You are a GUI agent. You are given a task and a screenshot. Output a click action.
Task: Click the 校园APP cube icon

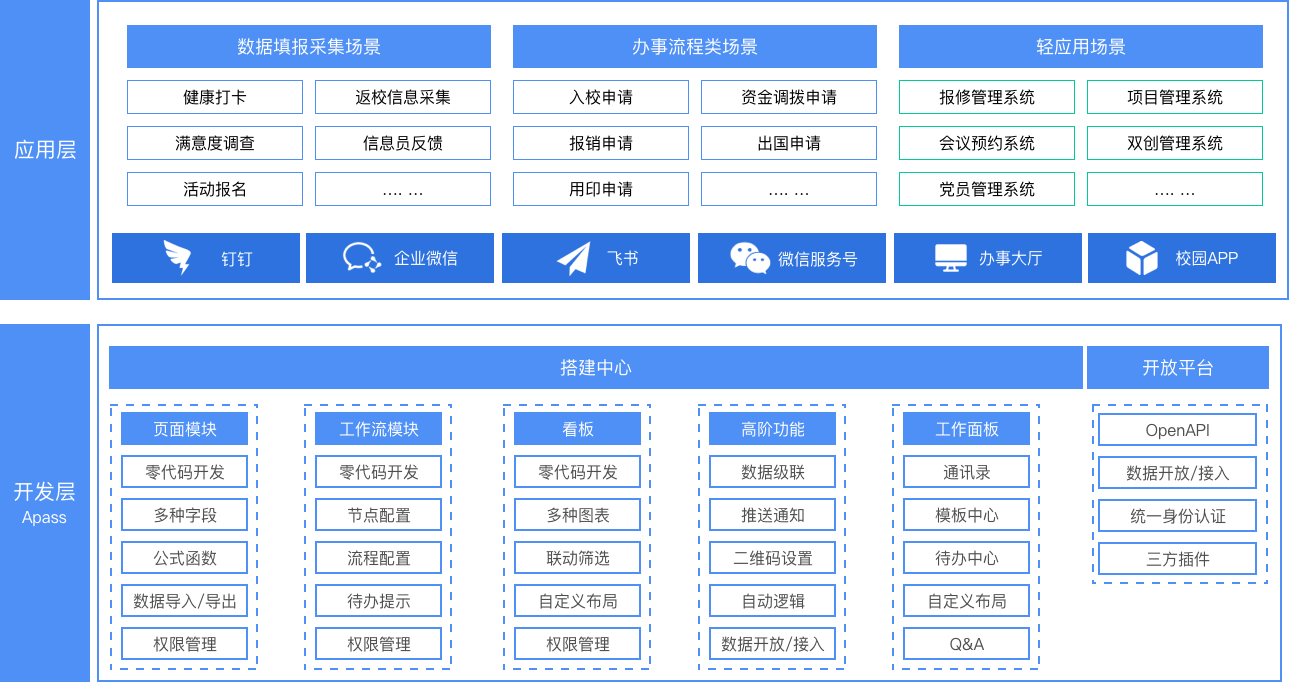point(1141,258)
